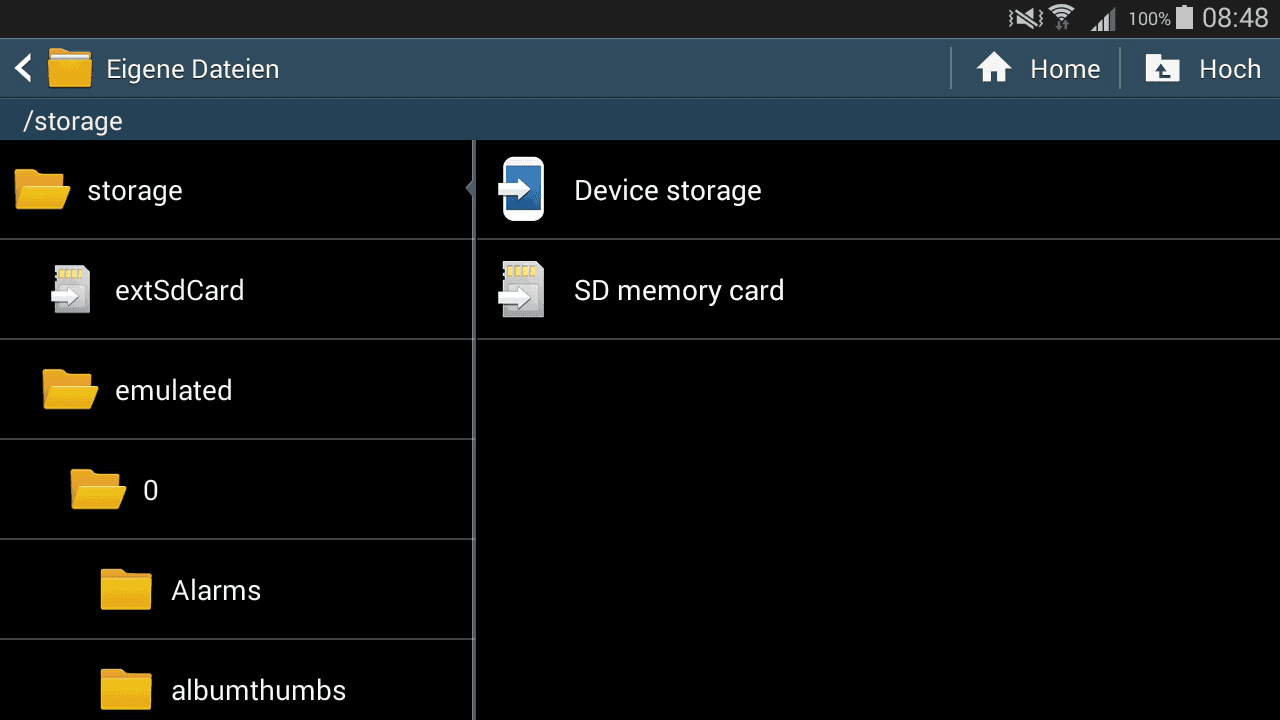Screen dimensions: 1280x720
Task: Tap the /storage path bar
Action: tap(640, 121)
